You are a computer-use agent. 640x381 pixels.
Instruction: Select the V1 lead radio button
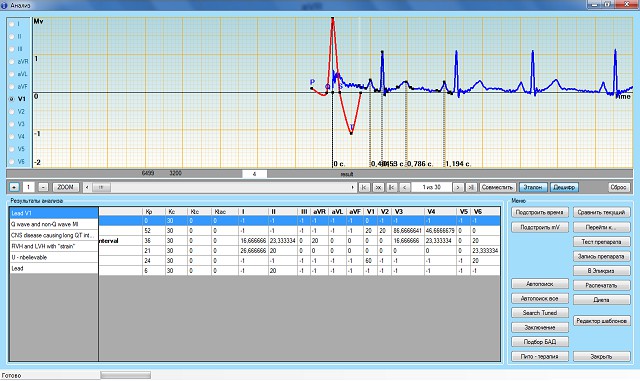click(x=12, y=99)
